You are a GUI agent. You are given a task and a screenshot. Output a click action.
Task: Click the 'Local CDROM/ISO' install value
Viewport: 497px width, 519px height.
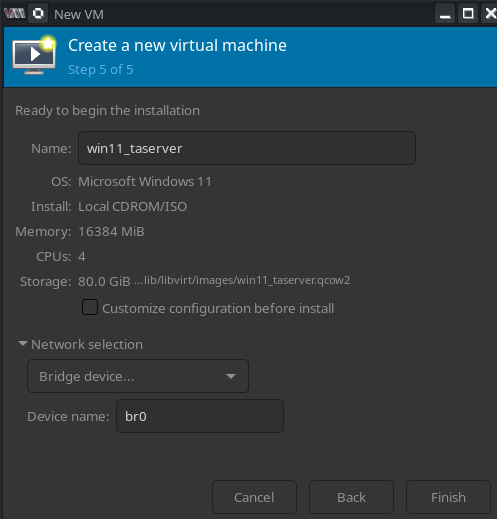[x=132, y=207]
